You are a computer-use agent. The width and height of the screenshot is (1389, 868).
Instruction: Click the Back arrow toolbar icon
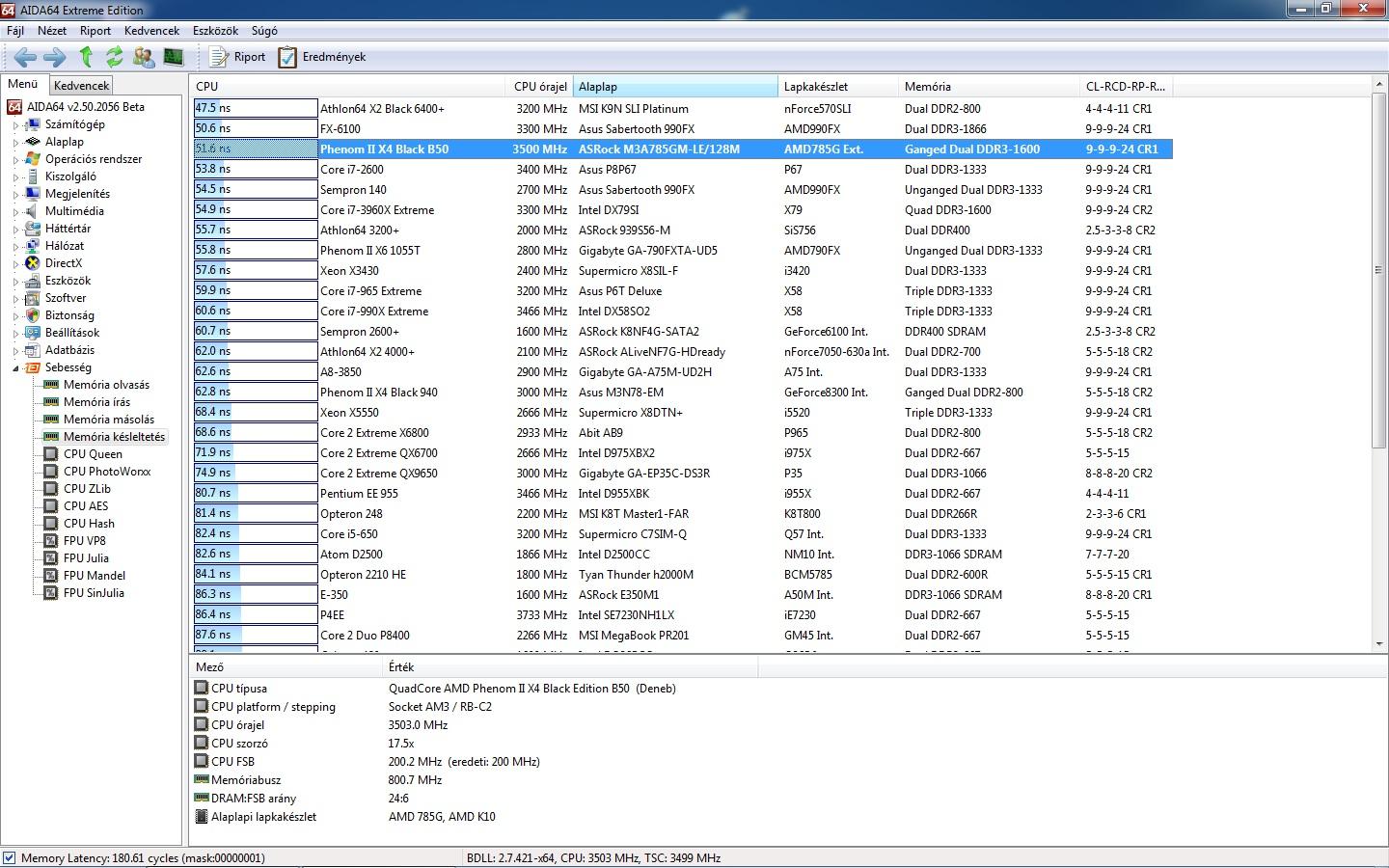click(26, 57)
